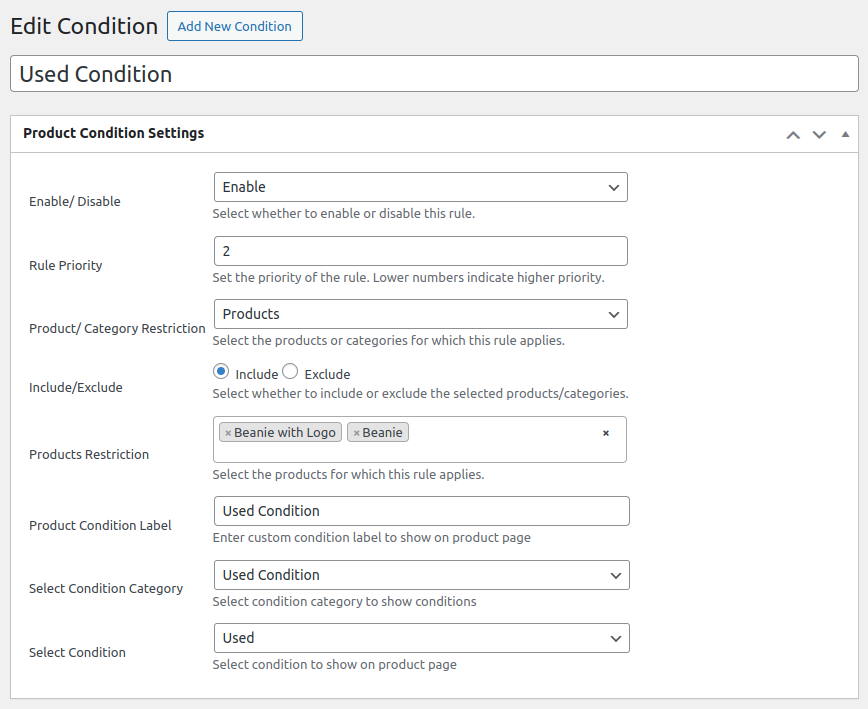Screen dimensions: 868x709
Task: Remove the Beanie with Logo tag
Action: click(x=228, y=433)
